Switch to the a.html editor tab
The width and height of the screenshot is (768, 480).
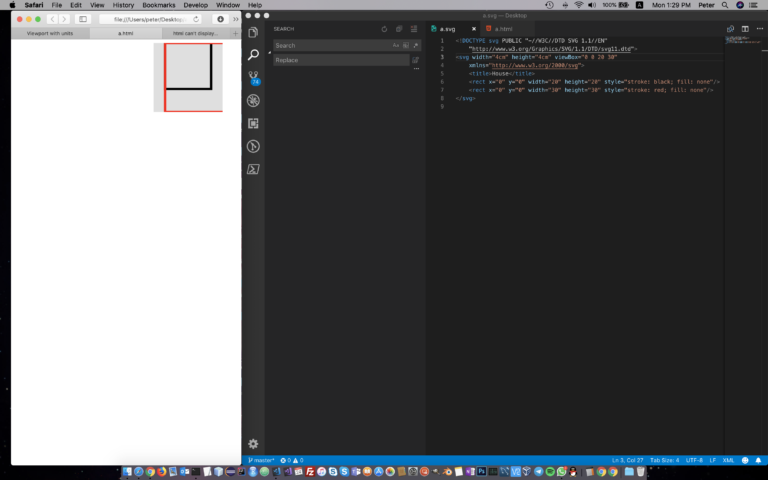click(x=503, y=29)
